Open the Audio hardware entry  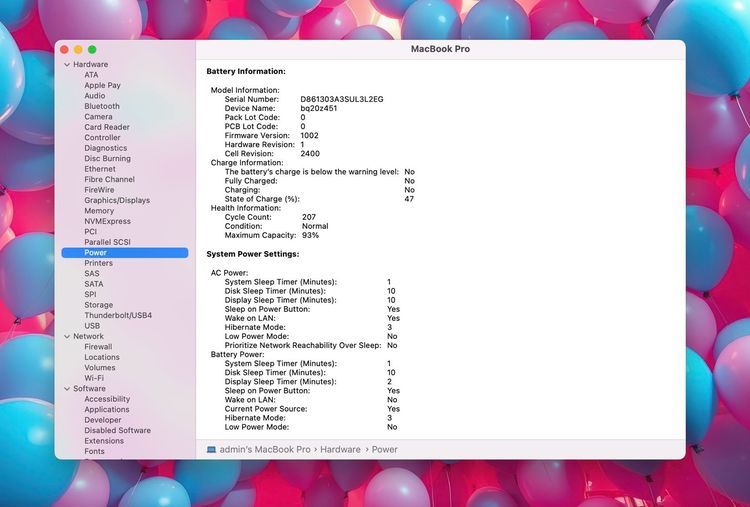[x=95, y=96]
